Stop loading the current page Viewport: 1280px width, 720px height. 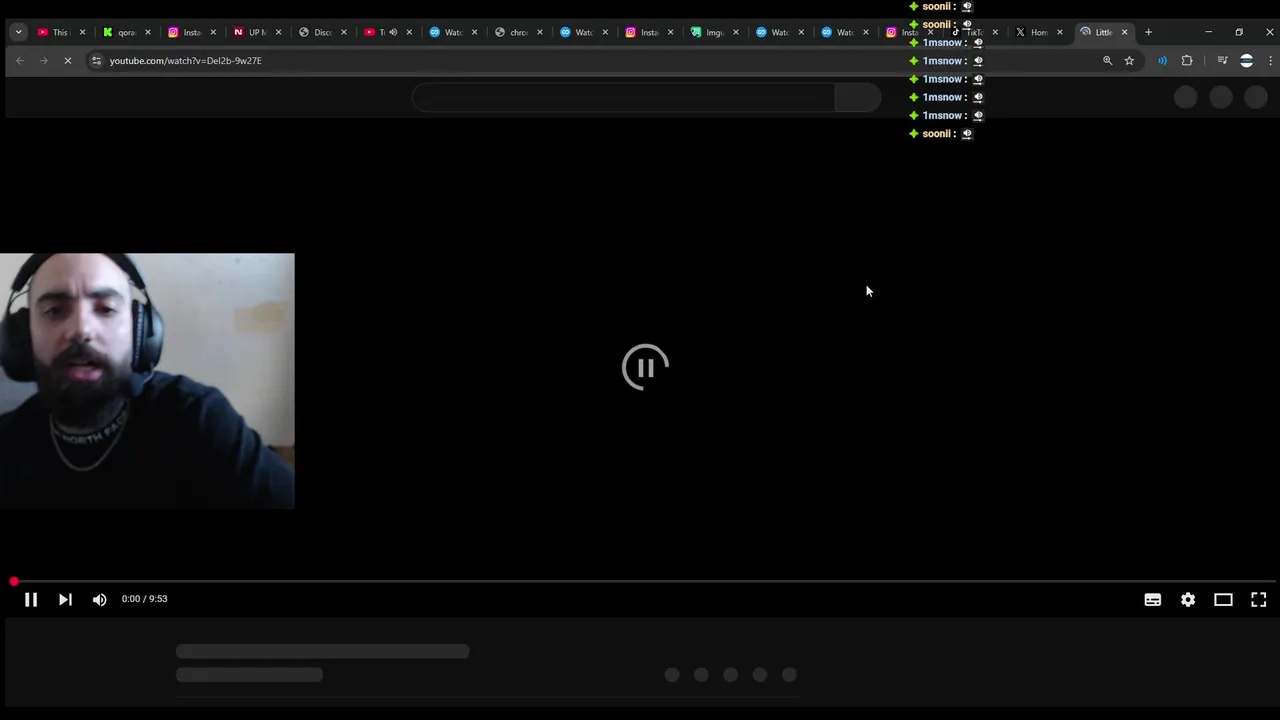coord(68,61)
